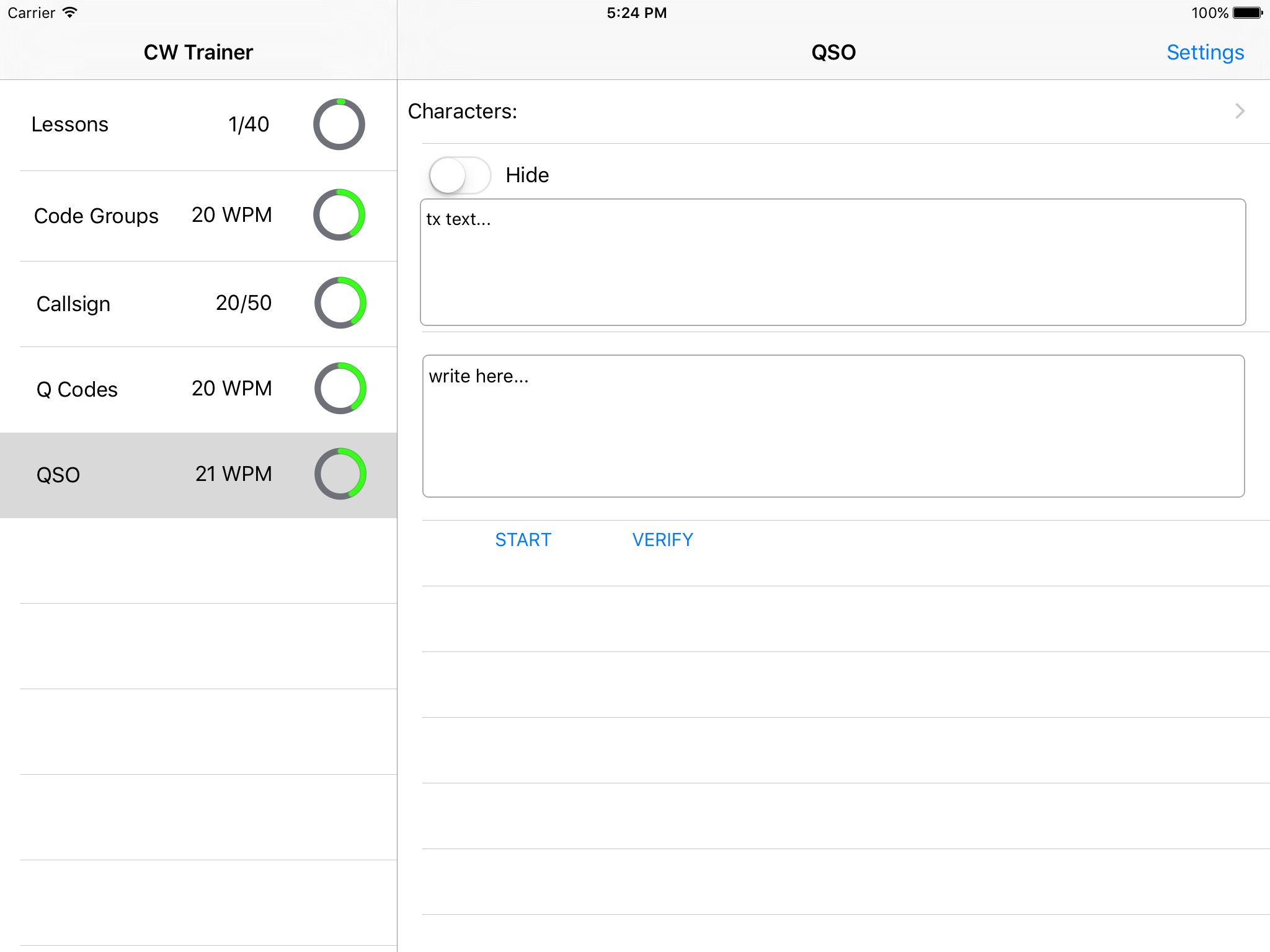
Task: Toggle the Hide switch on
Action: 460,175
